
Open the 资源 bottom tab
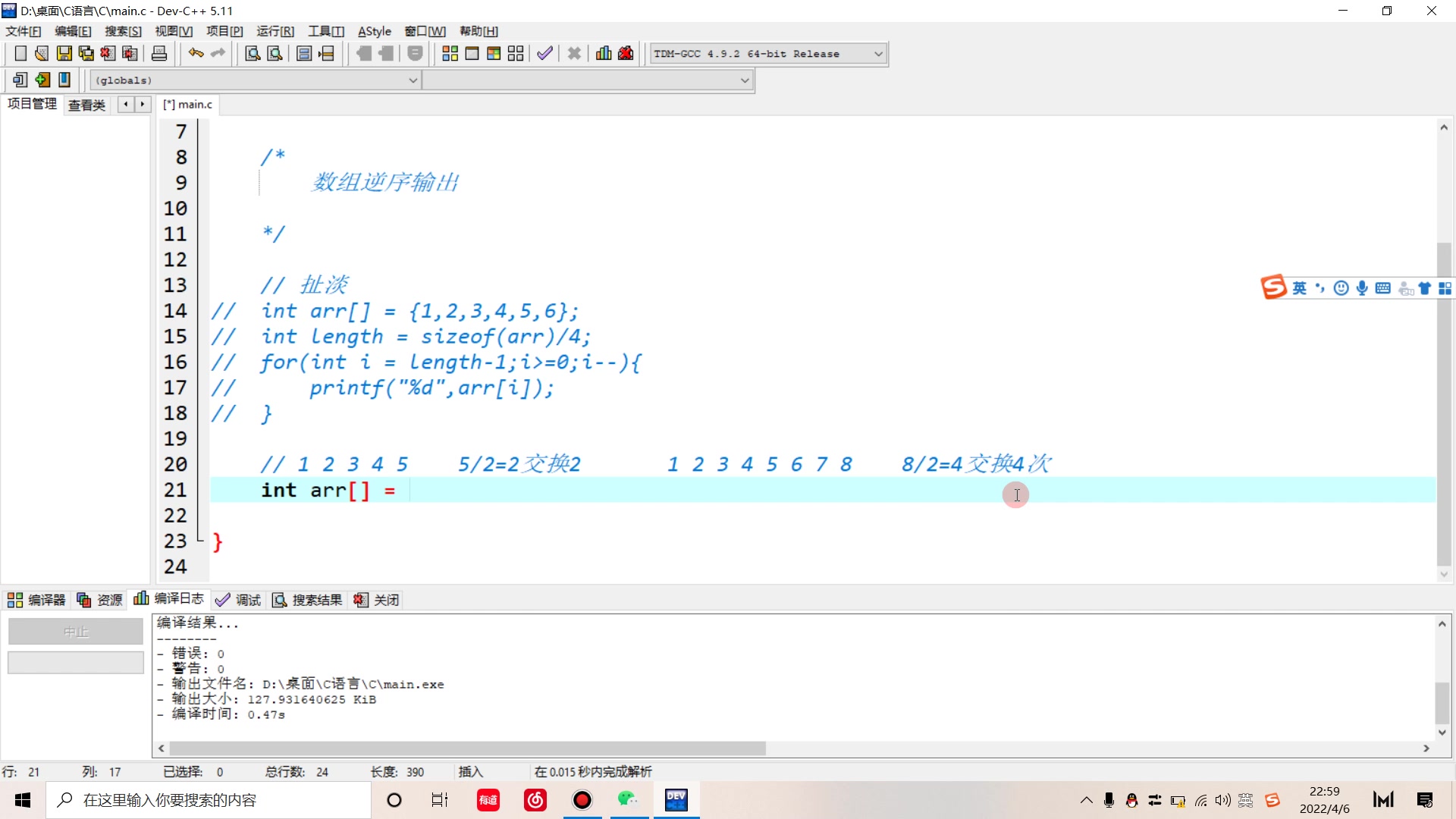99,600
